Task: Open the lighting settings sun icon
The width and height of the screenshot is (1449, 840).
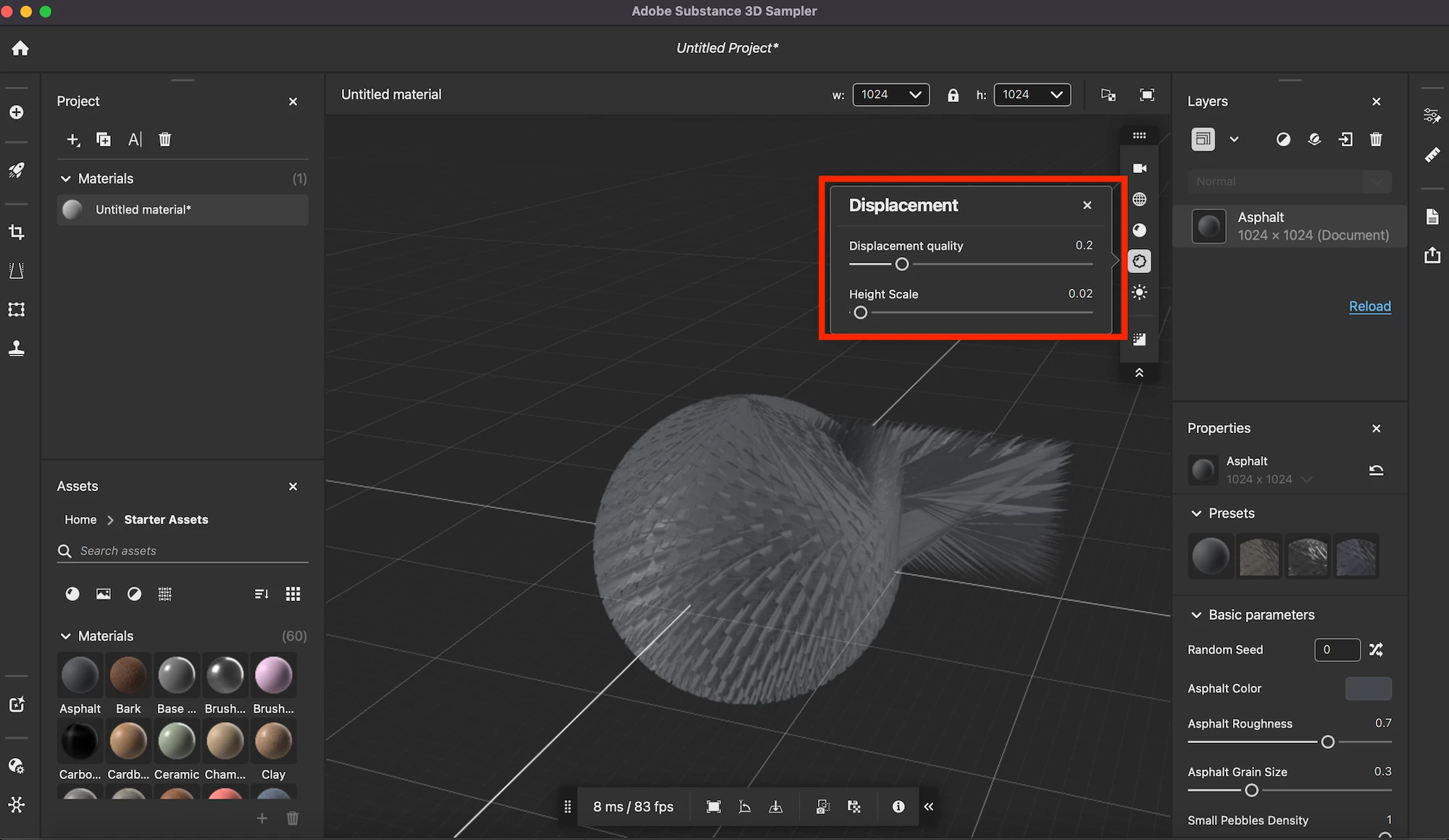Action: [1140, 293]
